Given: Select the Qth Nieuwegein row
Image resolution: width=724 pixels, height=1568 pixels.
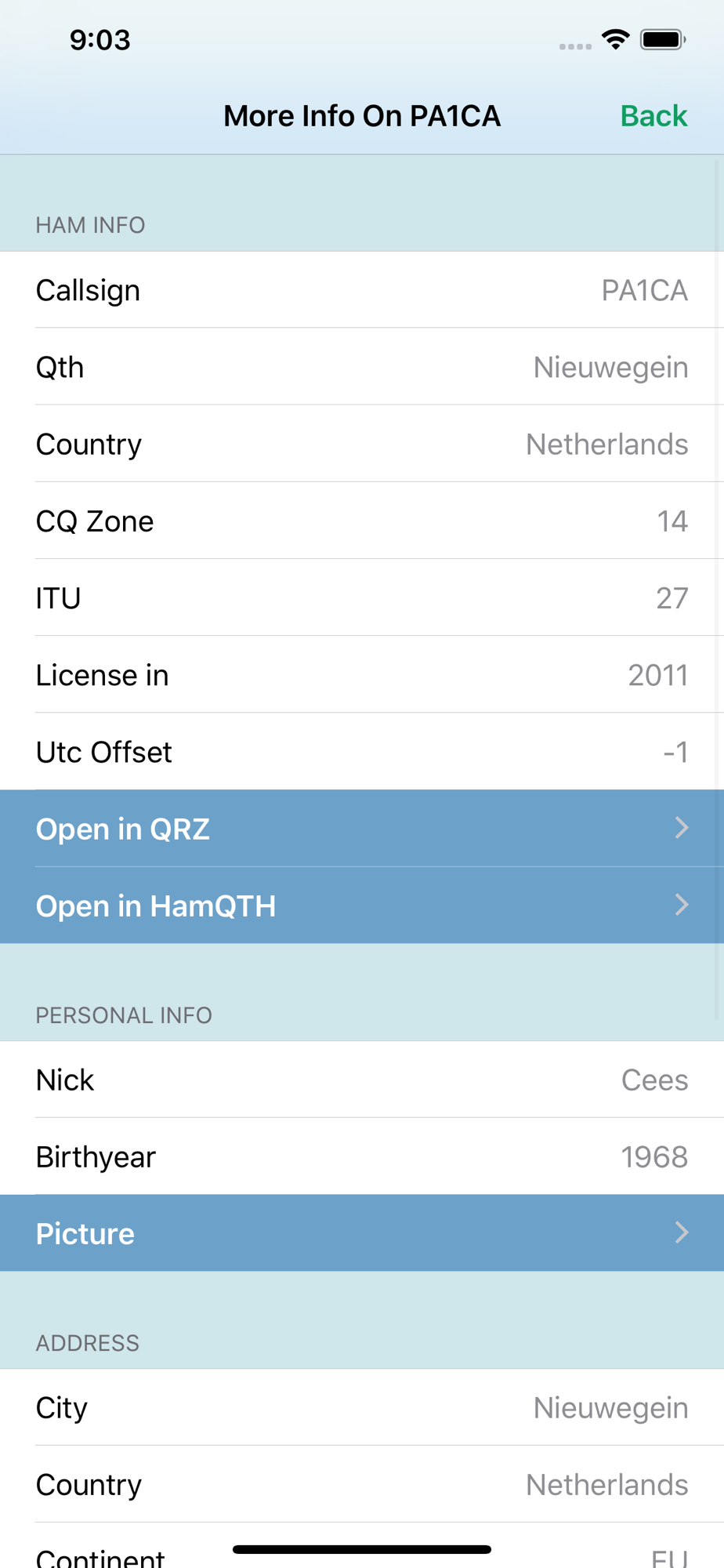Looking at the screenshot, I should point(362,367).
